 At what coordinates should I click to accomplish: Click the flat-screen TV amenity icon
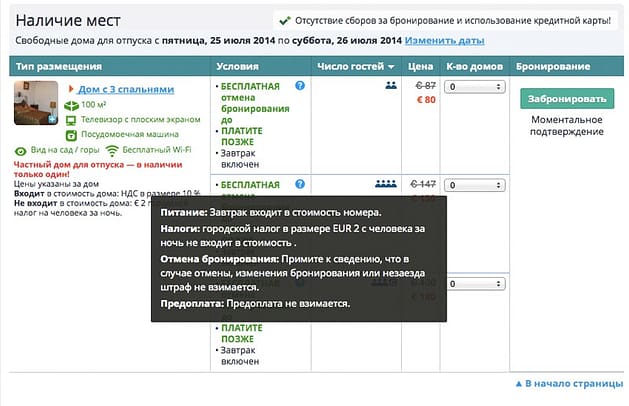tap(71, 119)
